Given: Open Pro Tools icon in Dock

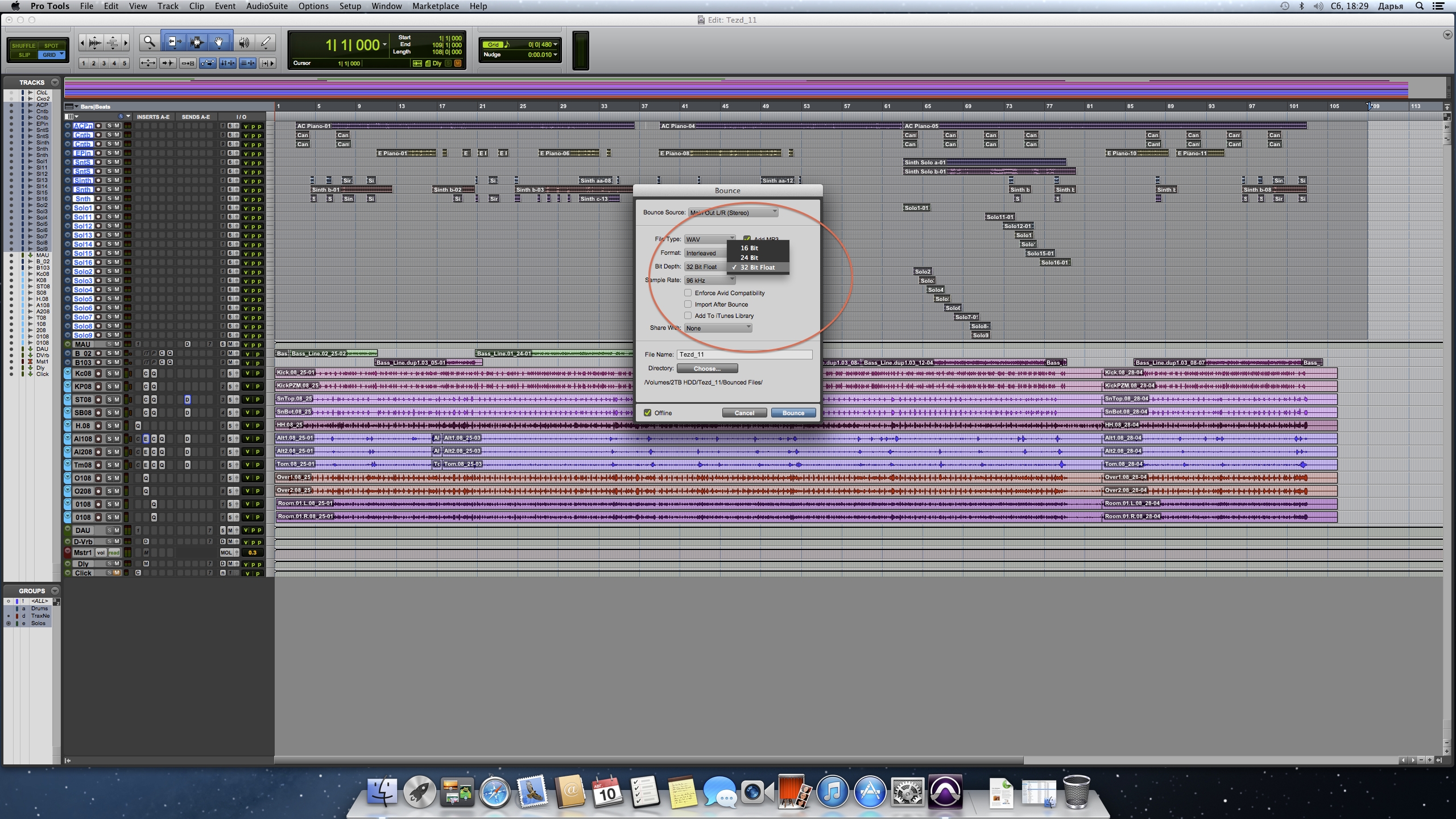Looking at the screenshot, I should click(945, 792).
